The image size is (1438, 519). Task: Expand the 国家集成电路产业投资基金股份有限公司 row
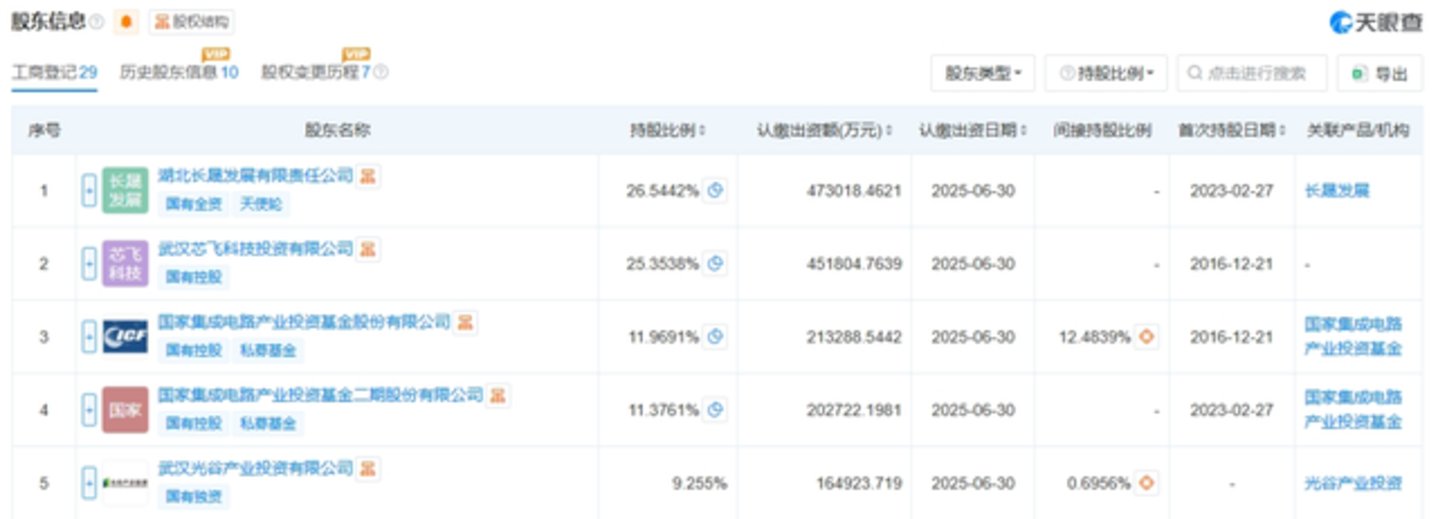pos(89,337)
